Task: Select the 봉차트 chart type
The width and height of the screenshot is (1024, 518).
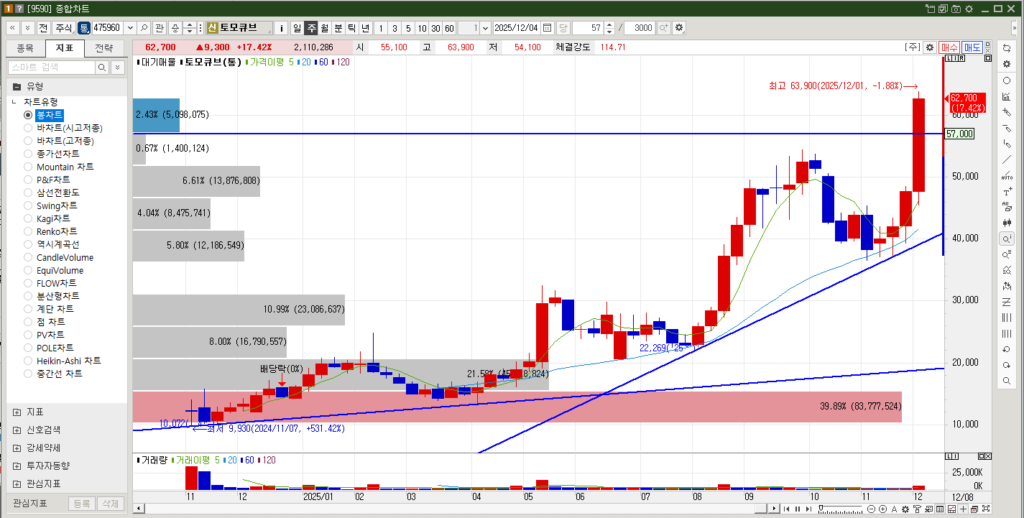Action: click(x=29, y=115)
